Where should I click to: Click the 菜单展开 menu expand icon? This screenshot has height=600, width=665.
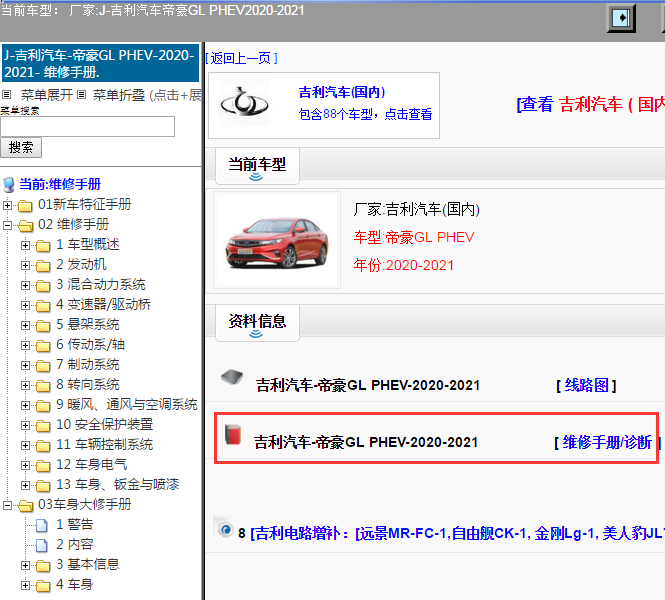(6, 95)
